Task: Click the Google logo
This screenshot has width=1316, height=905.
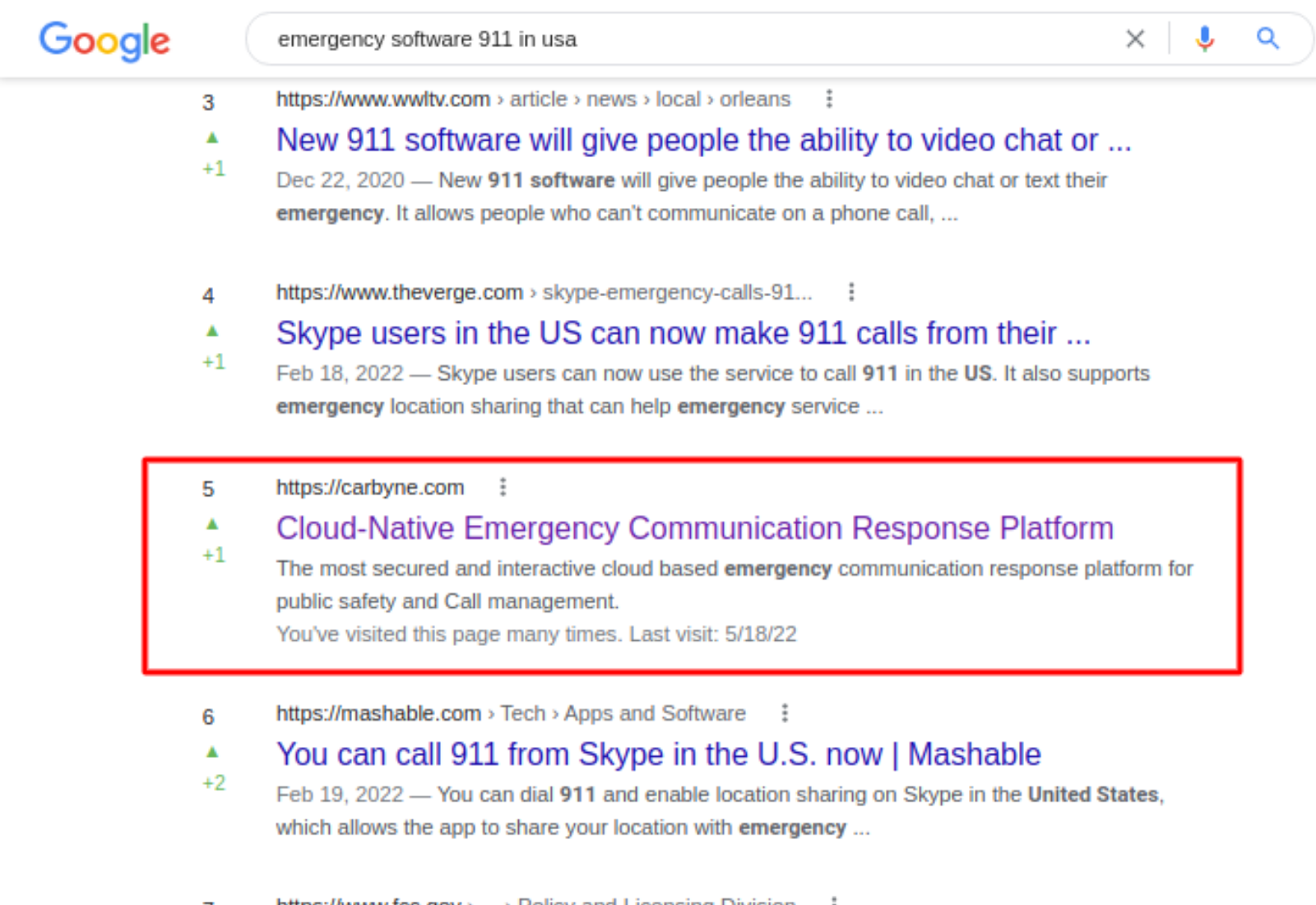Action: click(104, 40)
